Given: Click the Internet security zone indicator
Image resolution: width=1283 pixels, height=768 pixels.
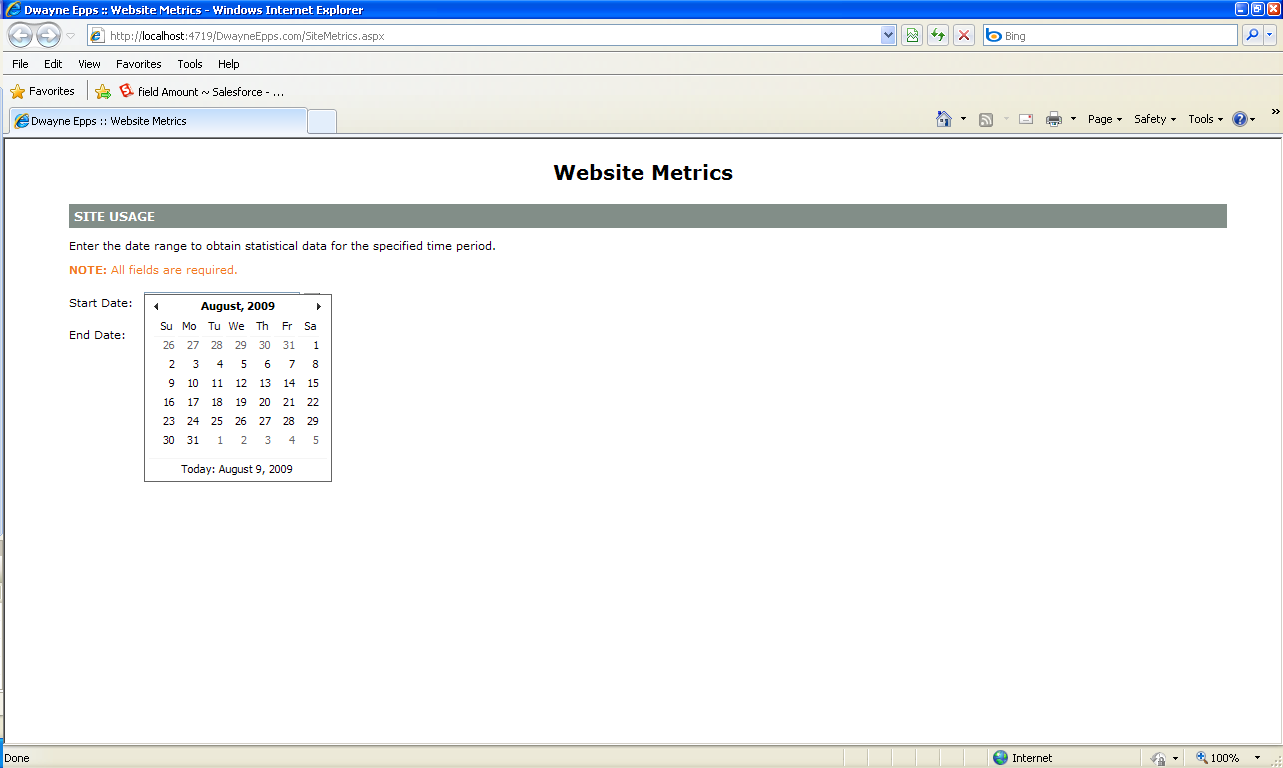Looking at the screenshot, I should pos(1022,758).
